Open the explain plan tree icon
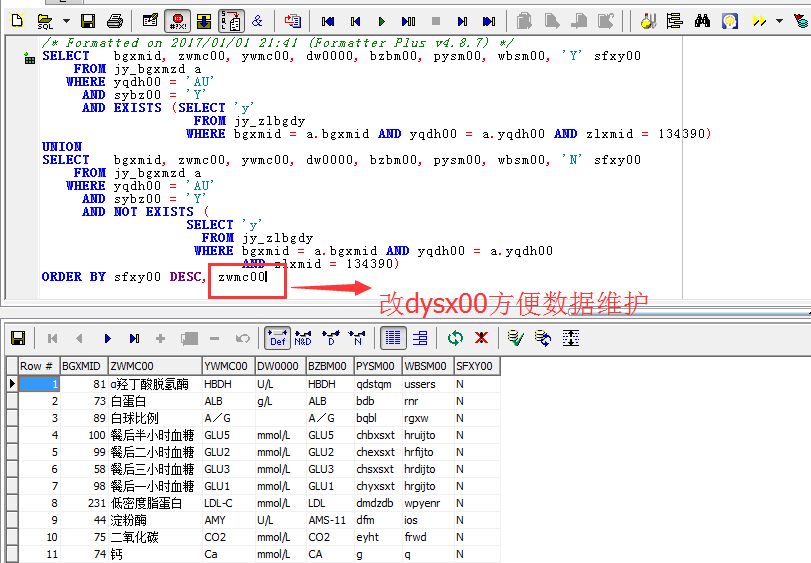This screenshot has width=811, height=563. point(674,21)
